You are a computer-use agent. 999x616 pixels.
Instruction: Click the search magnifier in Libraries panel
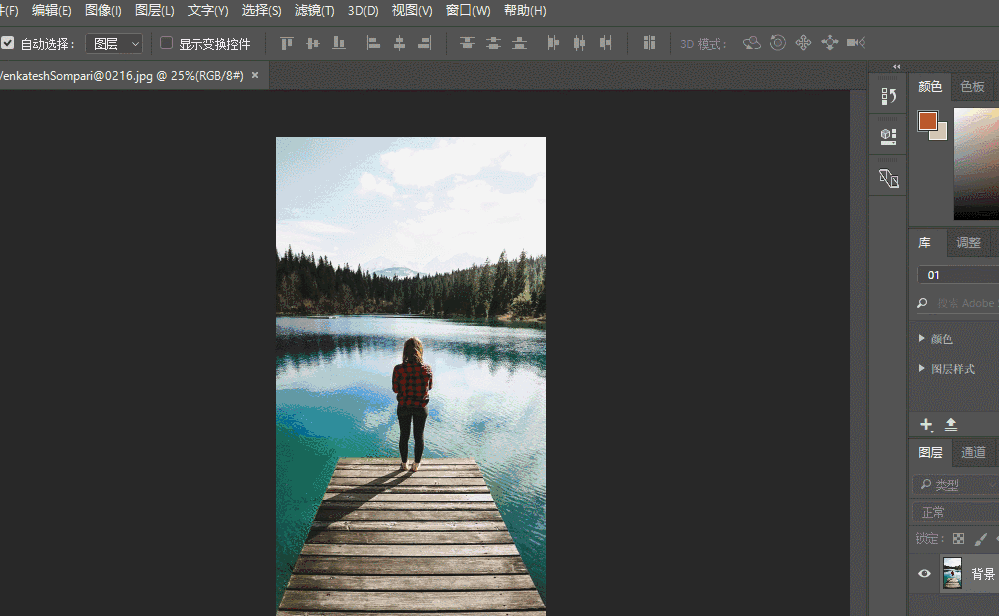click(922, 303)
